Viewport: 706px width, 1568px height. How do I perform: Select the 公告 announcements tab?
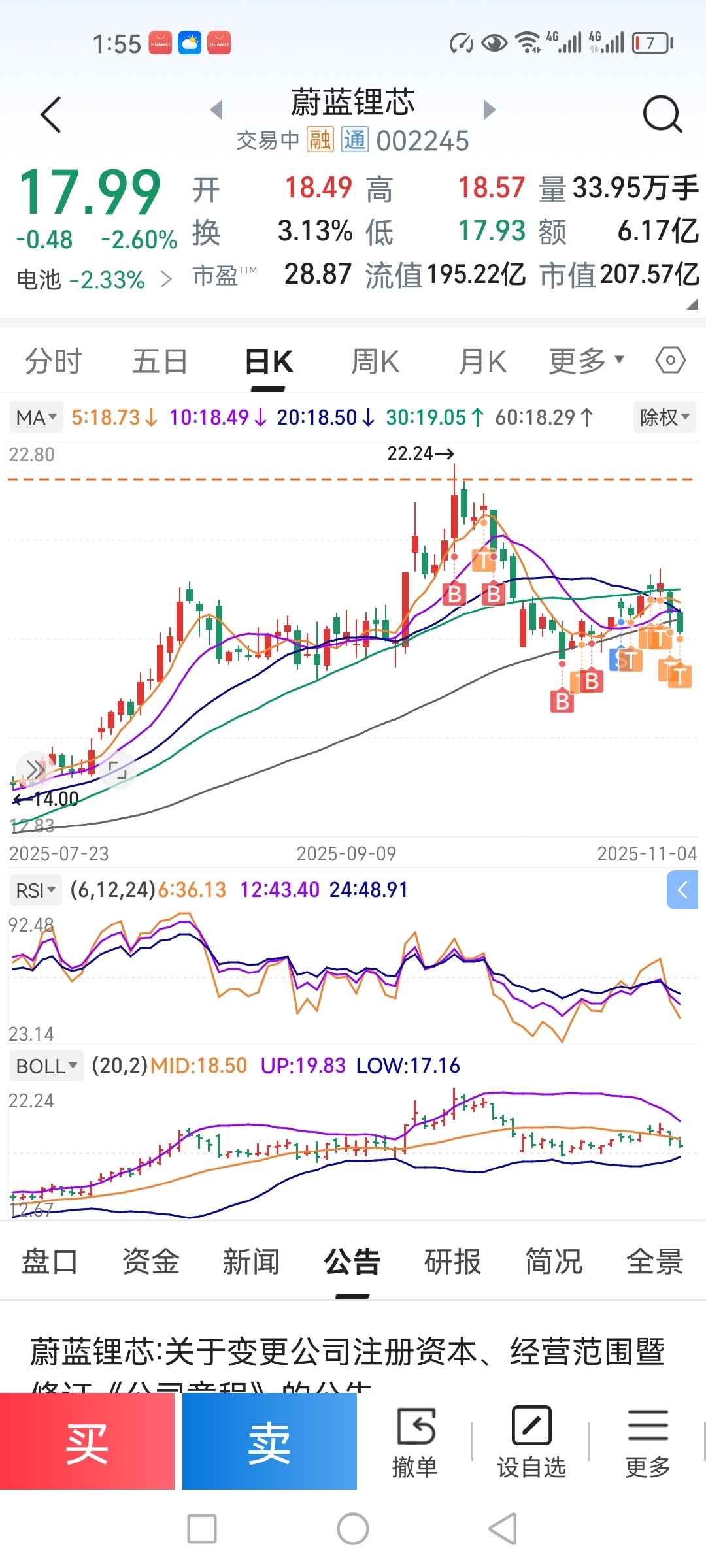click(x=352, y=1262)
